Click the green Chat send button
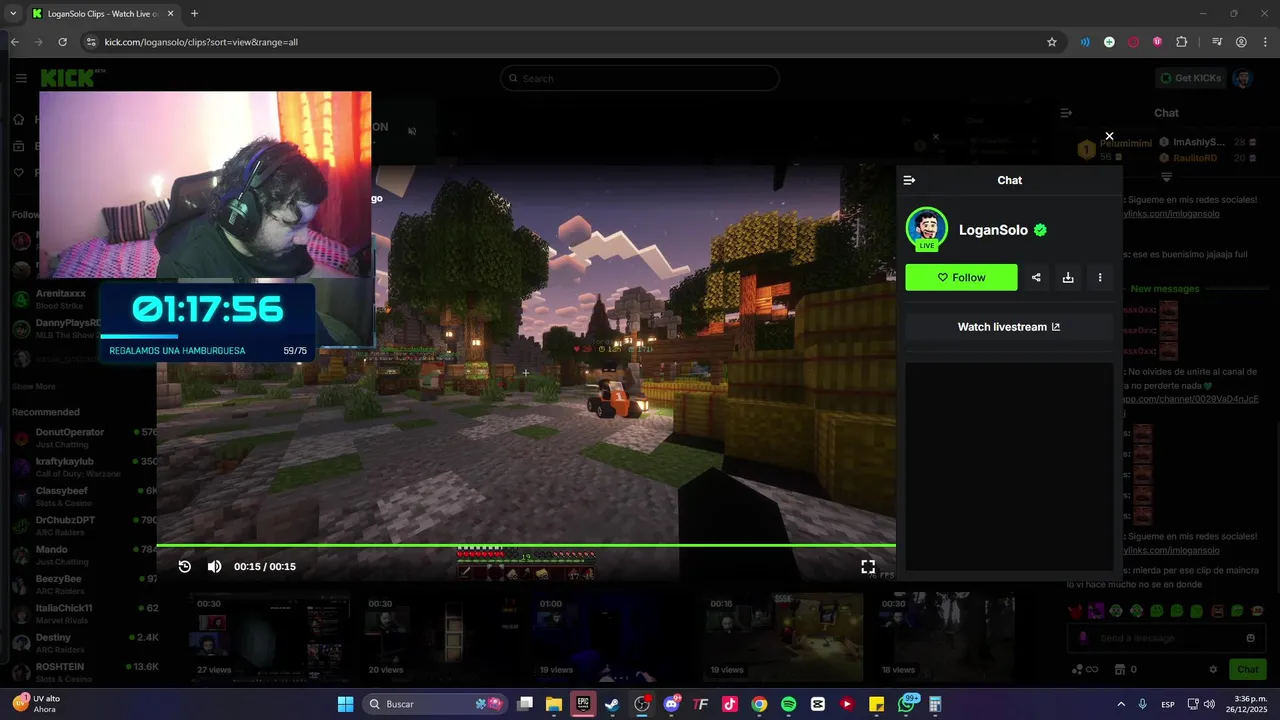Image resolution: width=1280 pixels, height=720 pixels. tap(1248, 669)
